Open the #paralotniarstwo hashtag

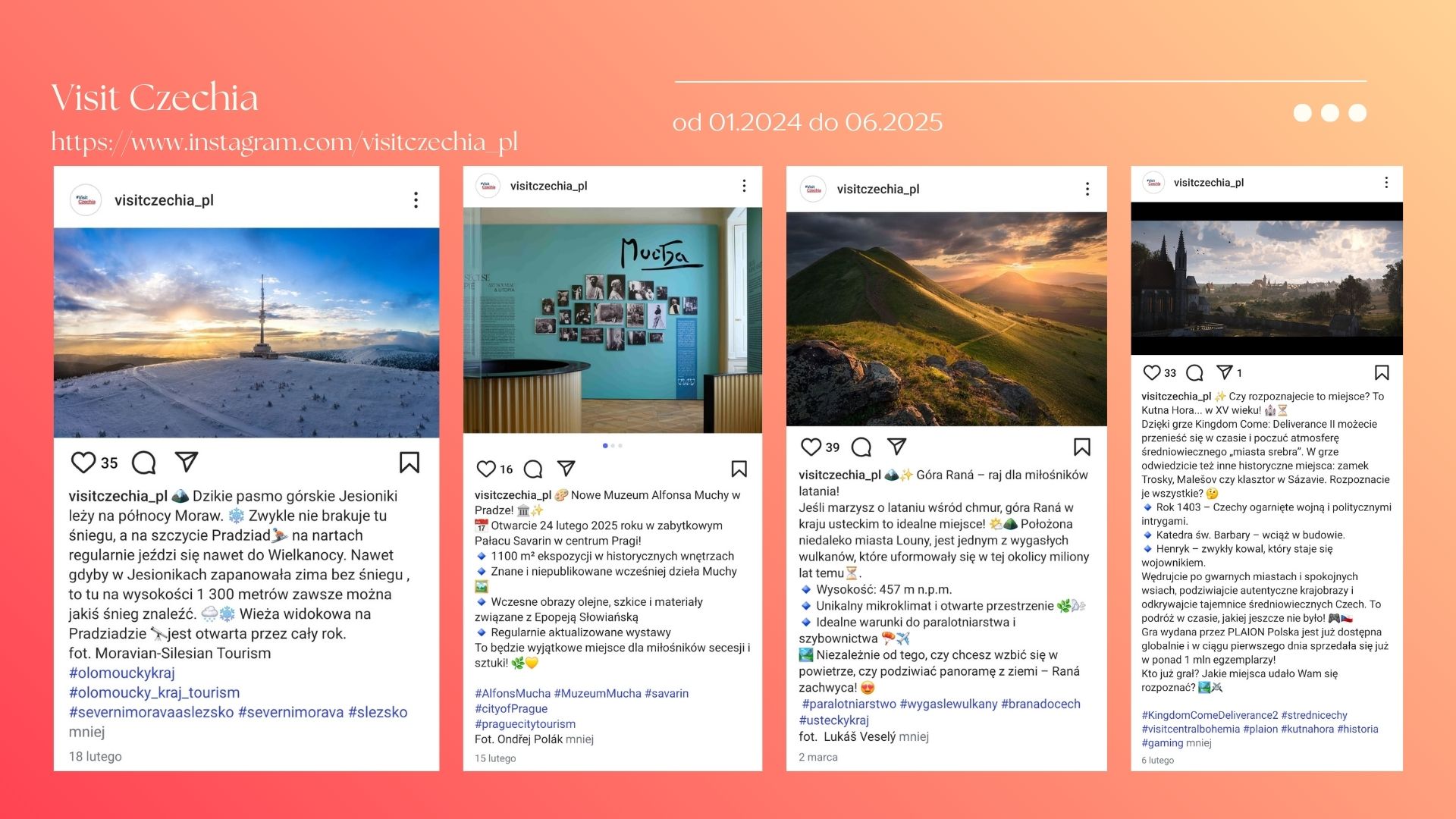pyautogui.click(x=849, y=704)
